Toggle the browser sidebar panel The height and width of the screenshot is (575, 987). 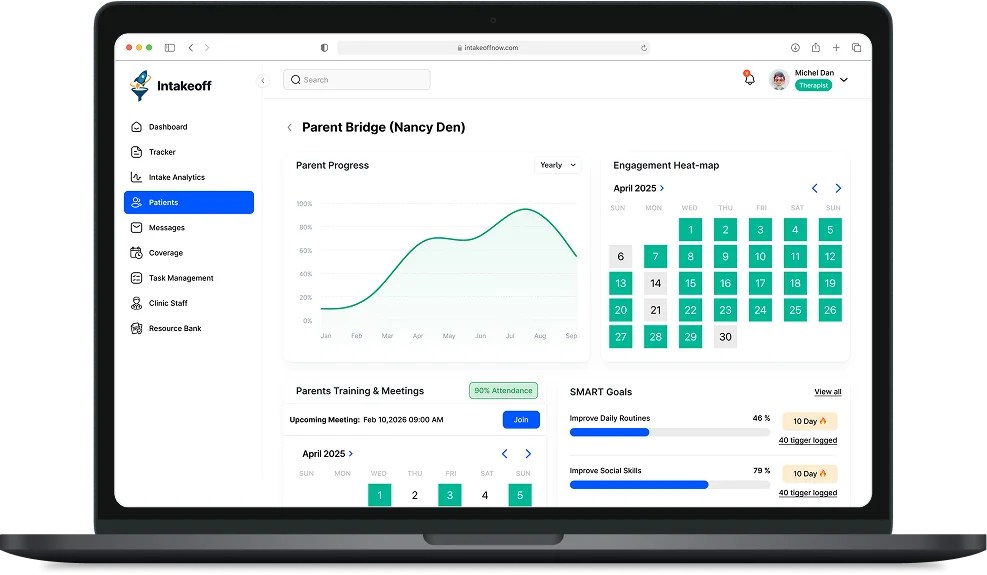(170, 48)
